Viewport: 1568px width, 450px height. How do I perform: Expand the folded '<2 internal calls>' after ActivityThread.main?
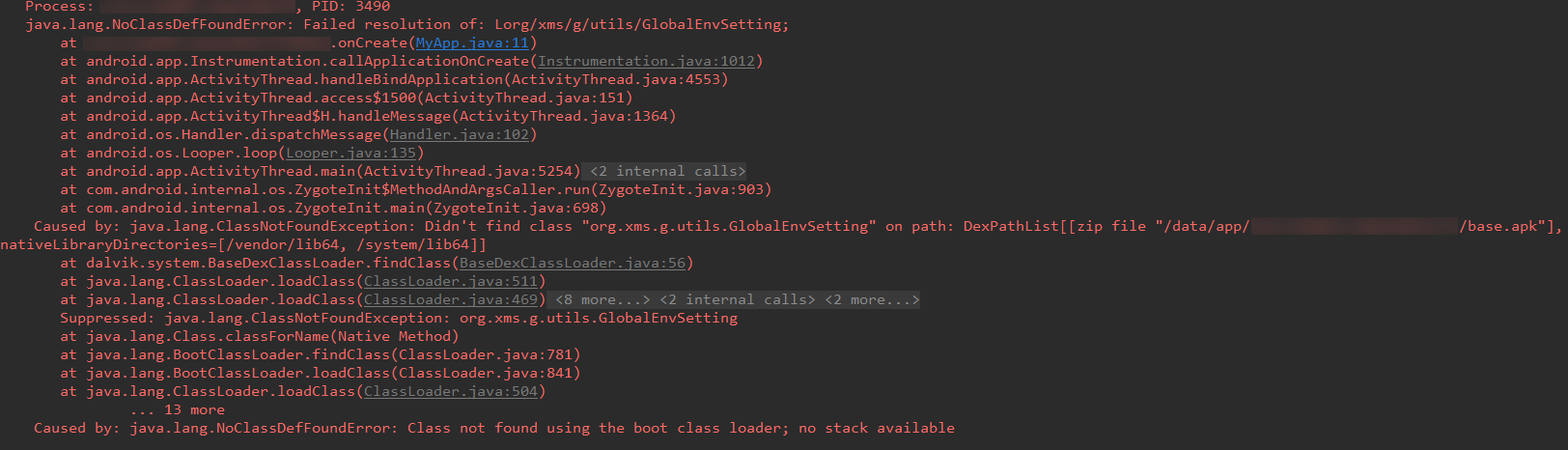pos(667,171)
